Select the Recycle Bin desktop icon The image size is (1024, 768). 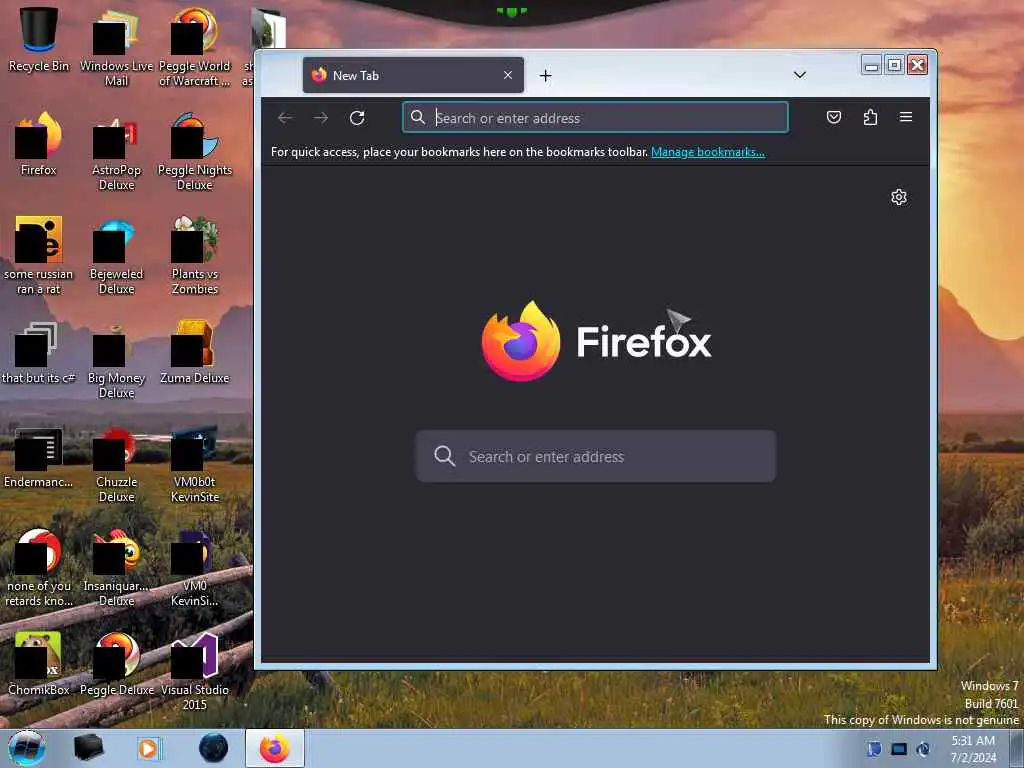click(39, 39)
